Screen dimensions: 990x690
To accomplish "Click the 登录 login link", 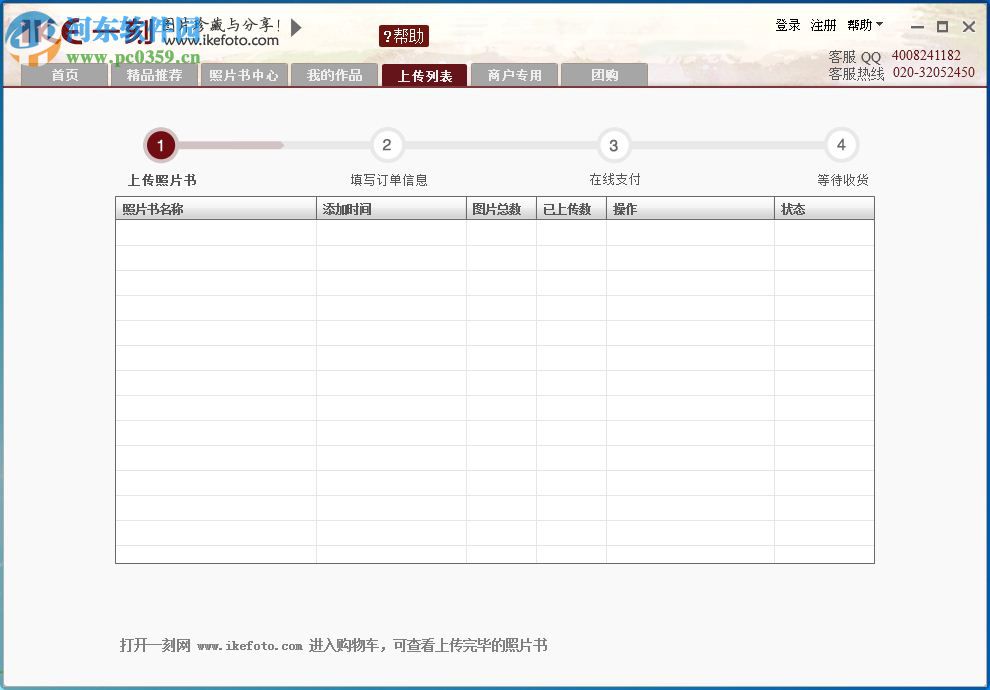I will (789, 25).
